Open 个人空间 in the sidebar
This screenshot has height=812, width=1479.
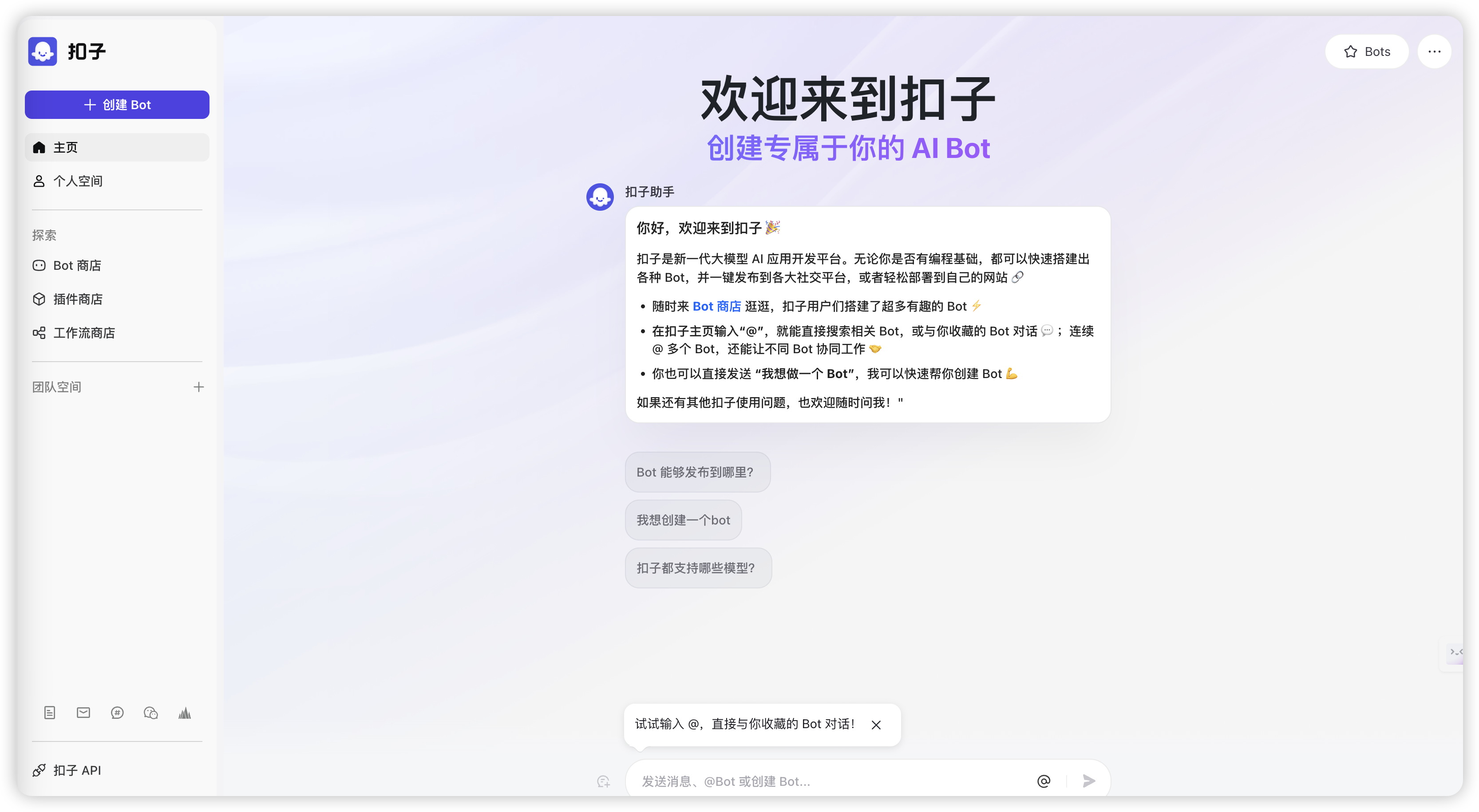(117, 181)
